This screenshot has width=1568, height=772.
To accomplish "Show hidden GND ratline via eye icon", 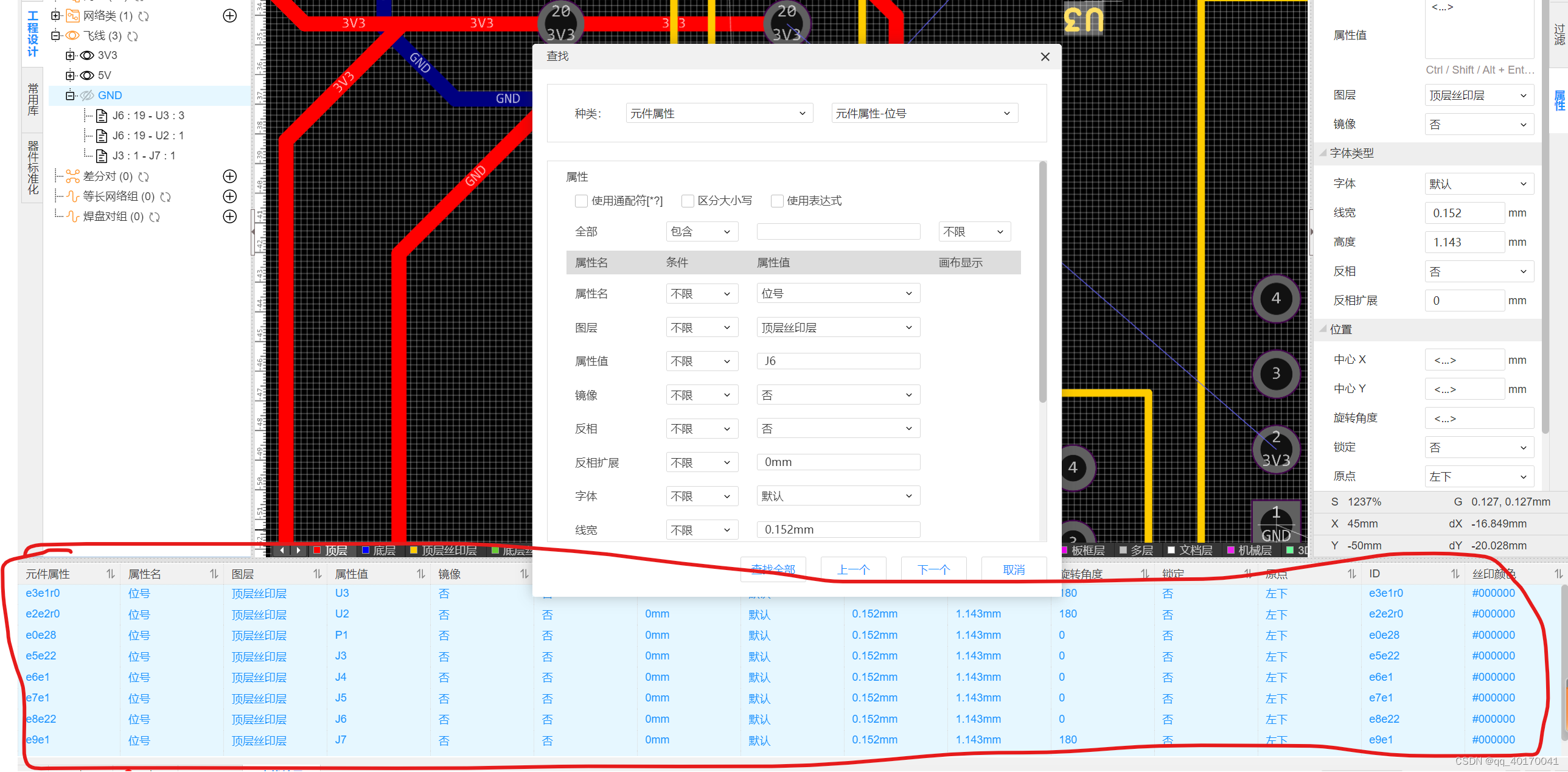I will pyautogui.click(x=87, y=96).
